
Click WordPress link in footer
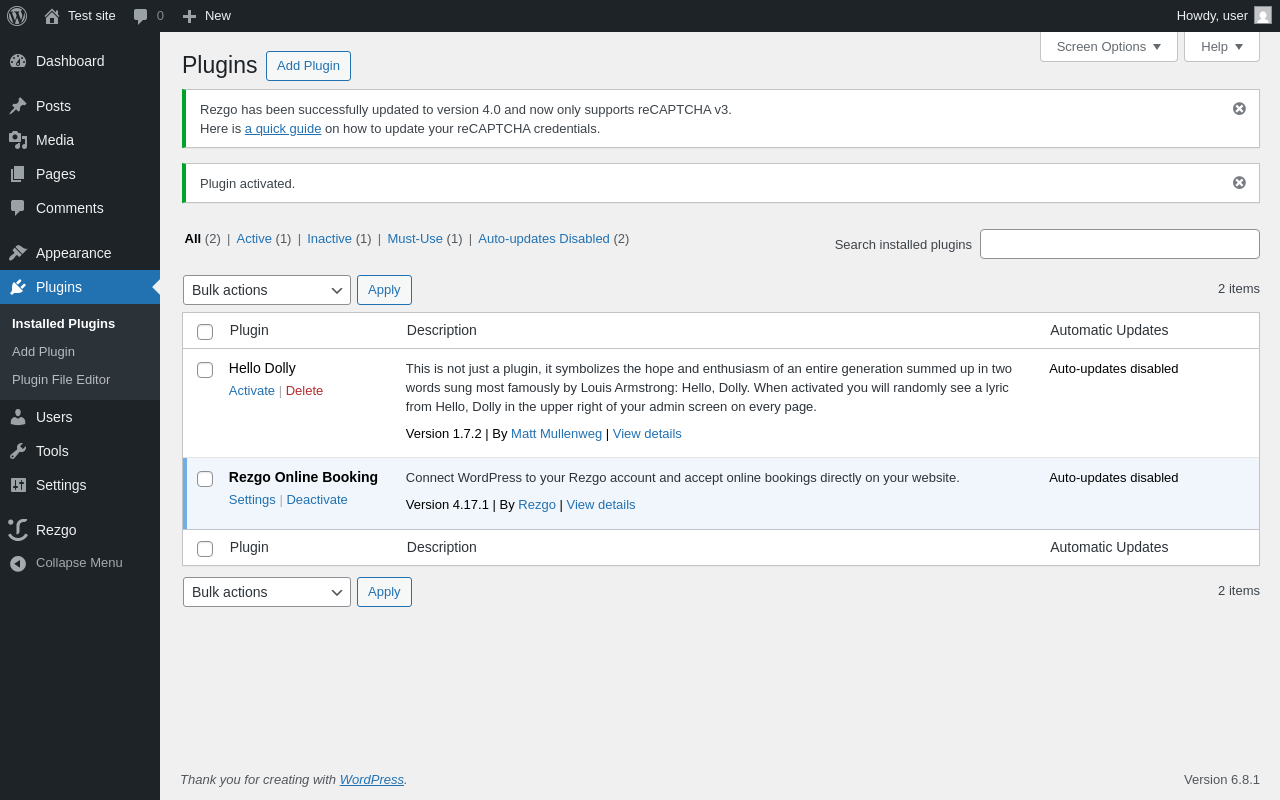pyautogui.click(x=372, y=779)
